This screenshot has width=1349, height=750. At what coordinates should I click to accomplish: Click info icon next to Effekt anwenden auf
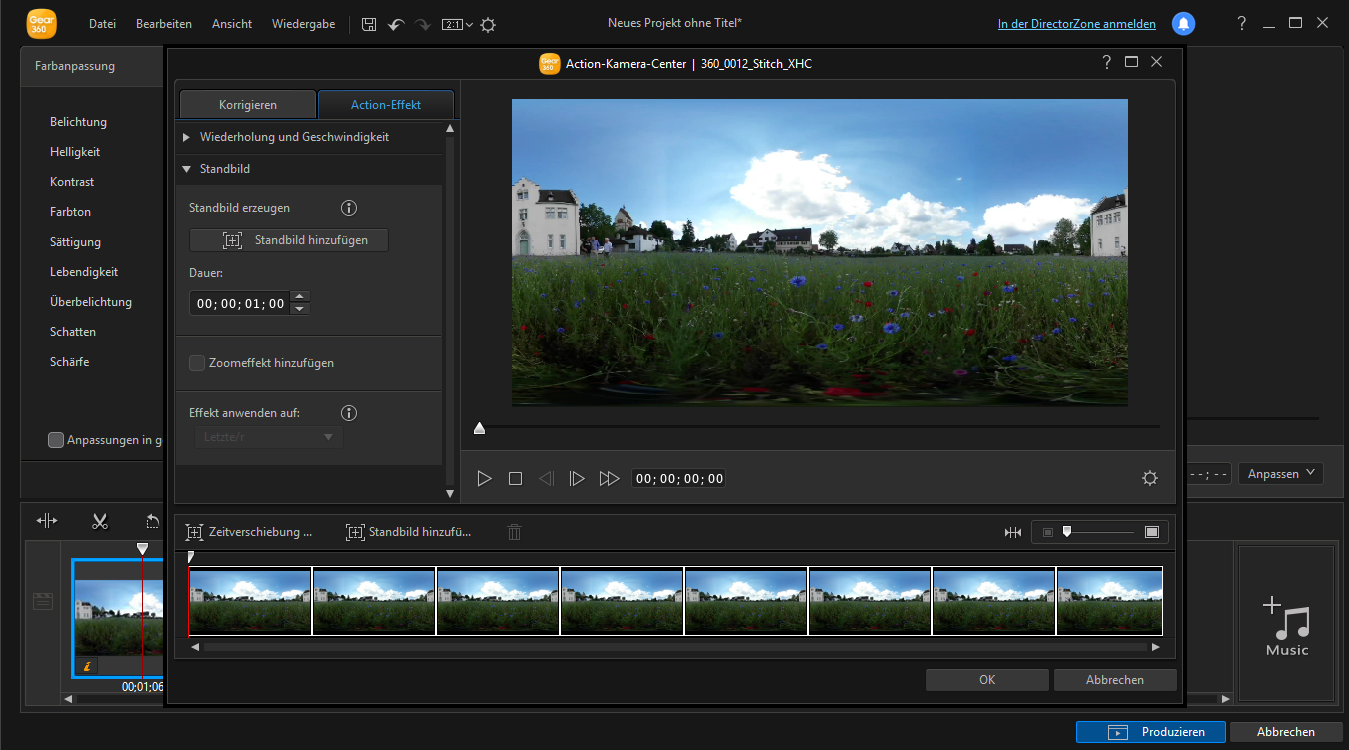click(x=349, y=412)
